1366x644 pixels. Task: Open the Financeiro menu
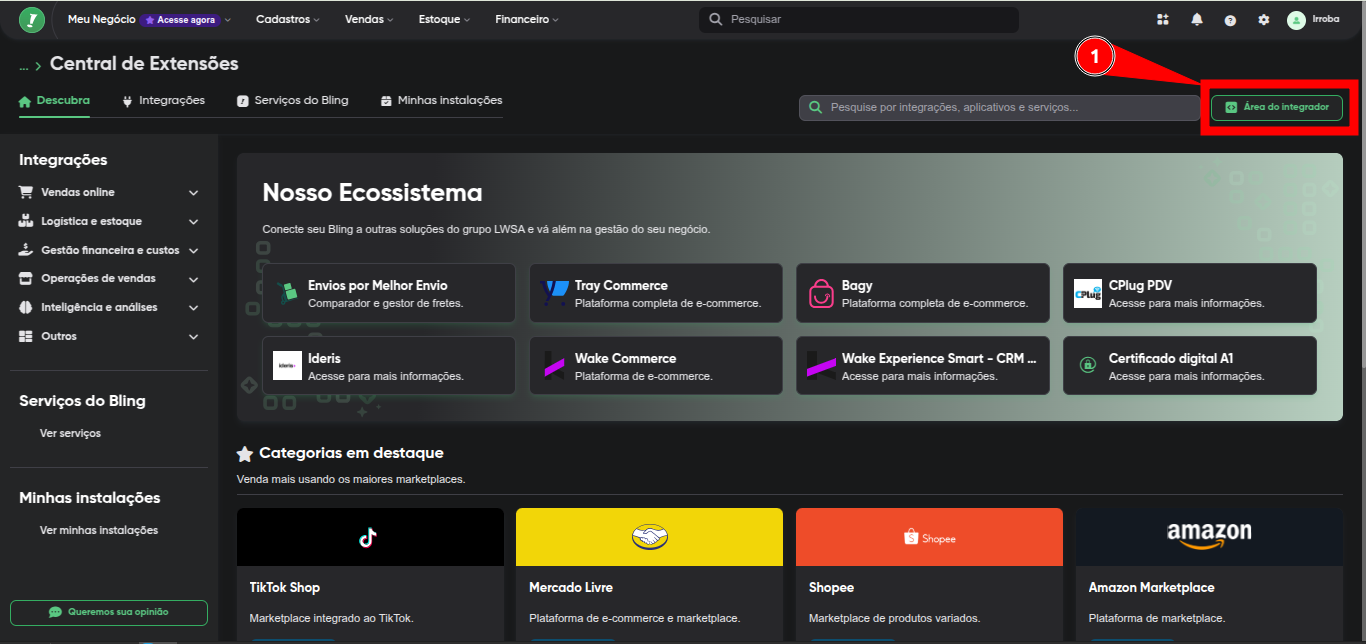pyautogui.click(x=527, y=20)
